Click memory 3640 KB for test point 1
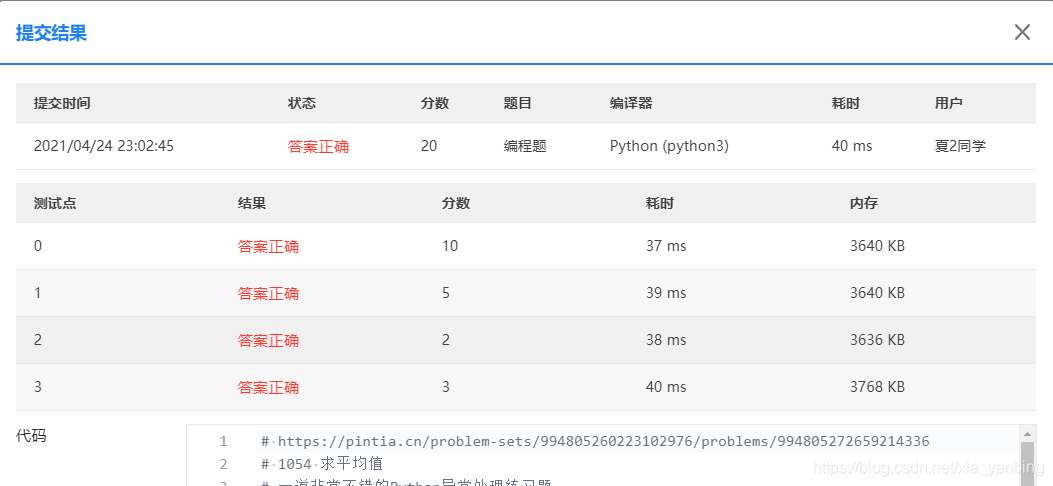 [x=877, y=293]
